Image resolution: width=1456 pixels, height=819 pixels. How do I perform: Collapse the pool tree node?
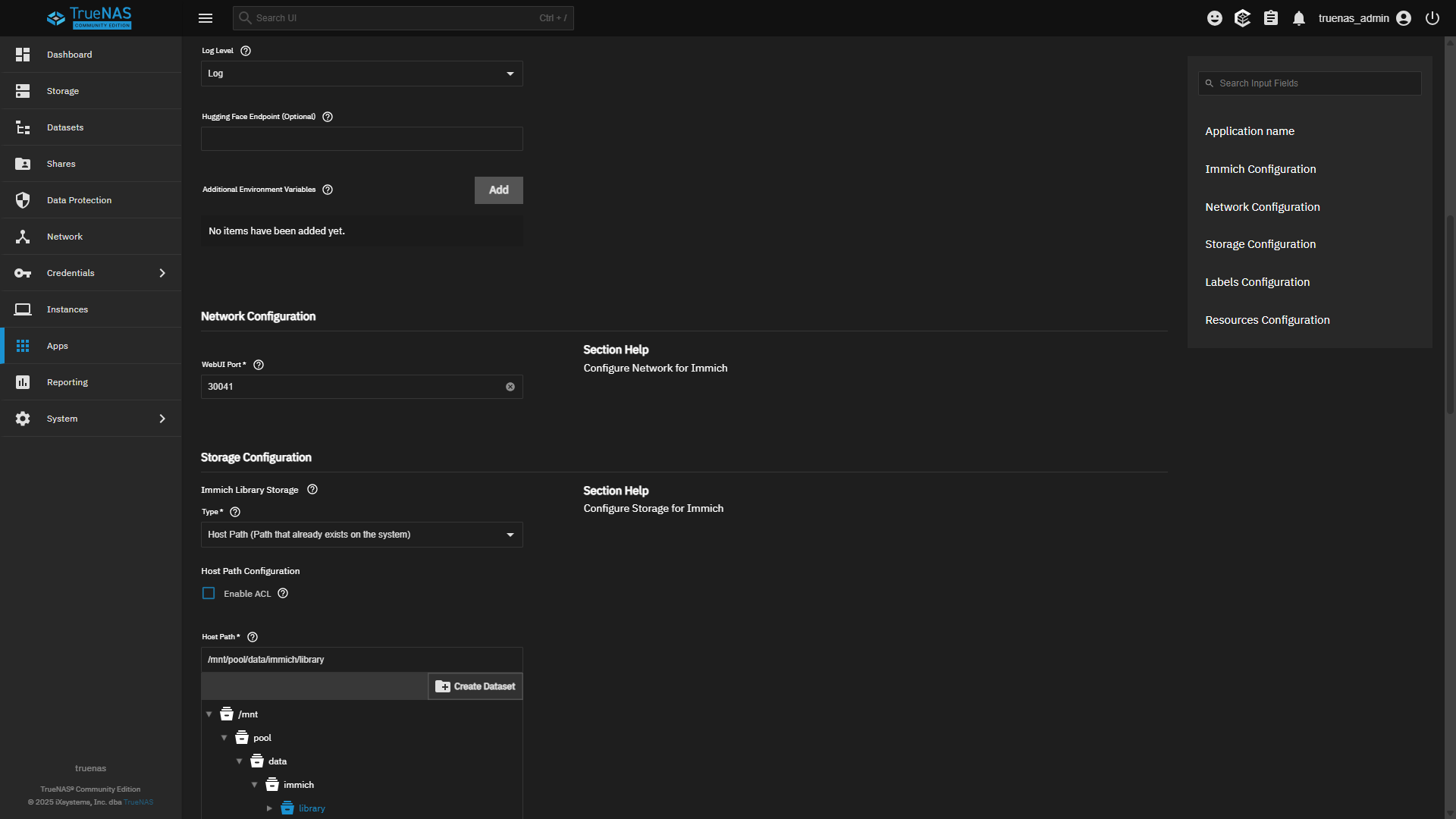click(x=224, y=738)
